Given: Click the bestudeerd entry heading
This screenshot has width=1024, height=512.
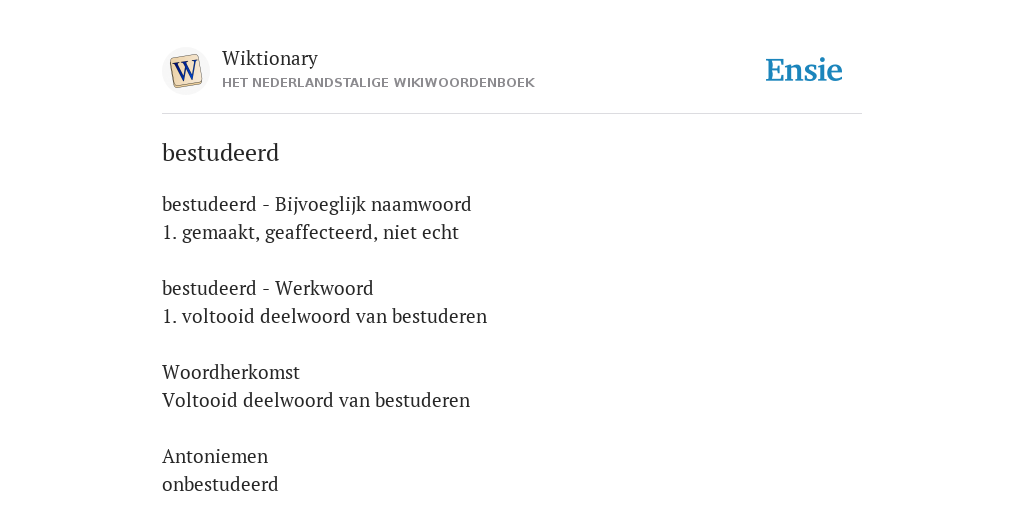Looking at the screenshot, I should point(221,153).
